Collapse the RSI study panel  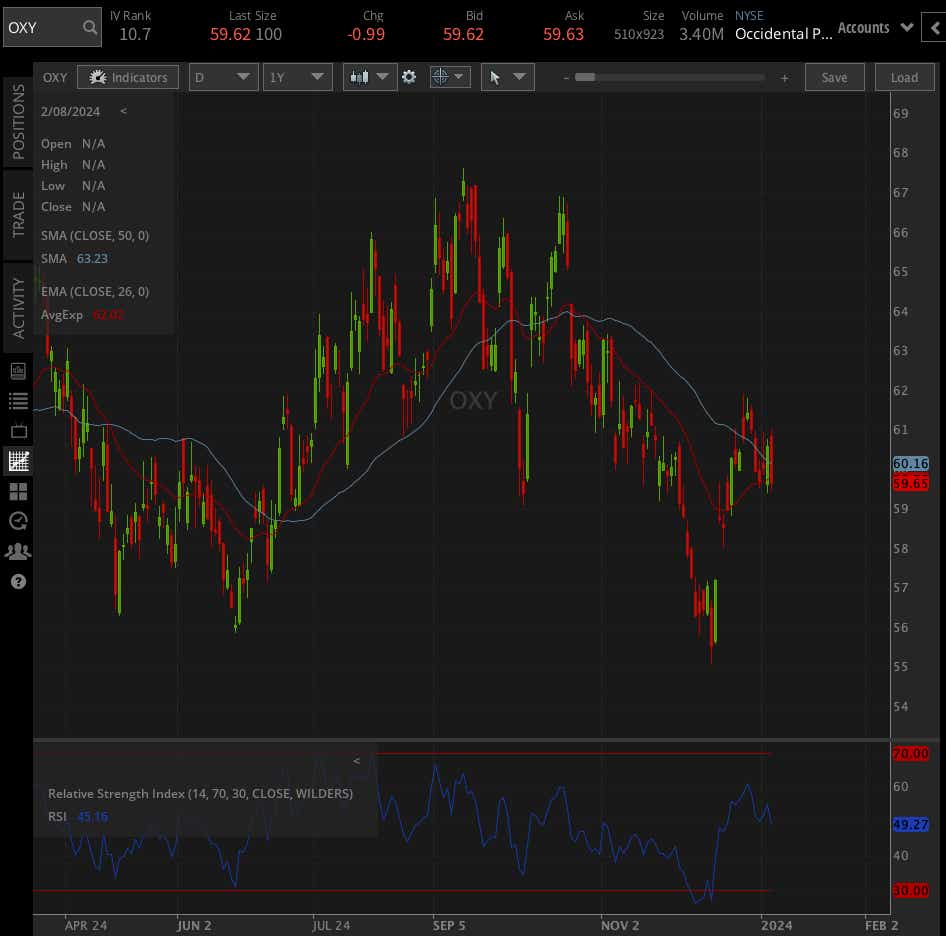point(356,761)
